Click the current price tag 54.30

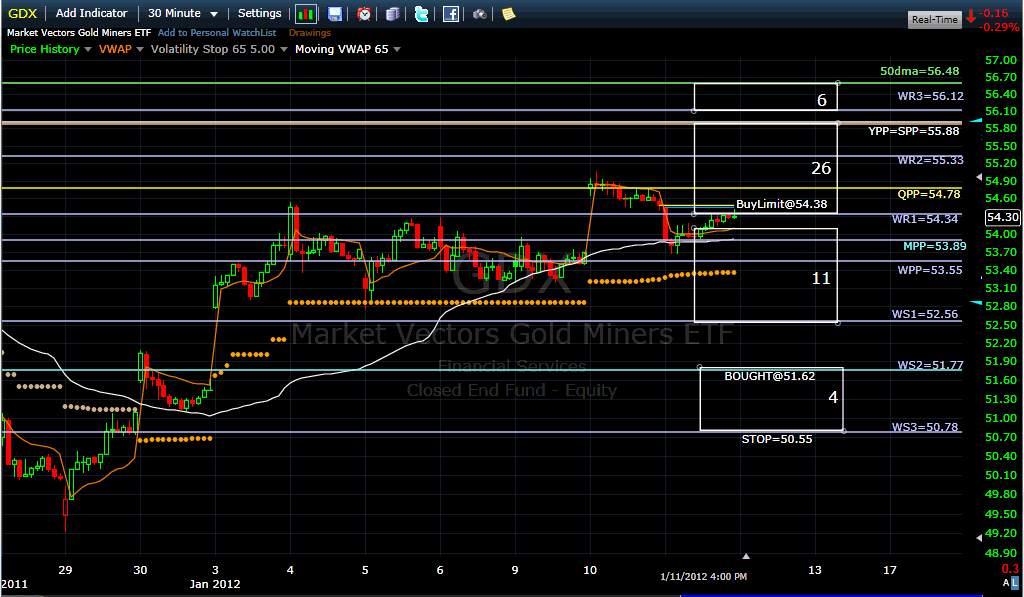(1002, 217)
